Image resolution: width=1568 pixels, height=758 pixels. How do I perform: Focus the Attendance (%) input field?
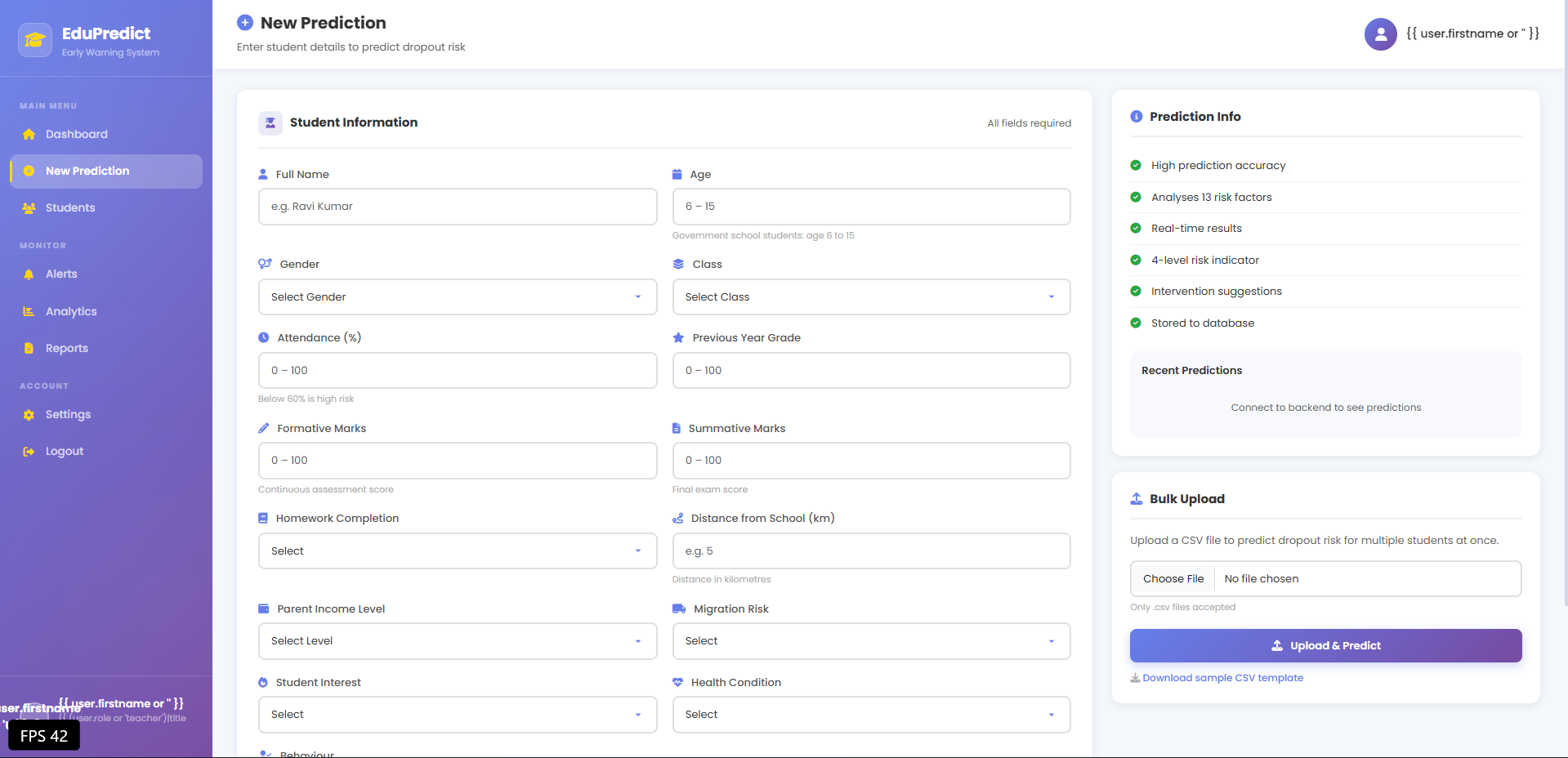[458, 371]
